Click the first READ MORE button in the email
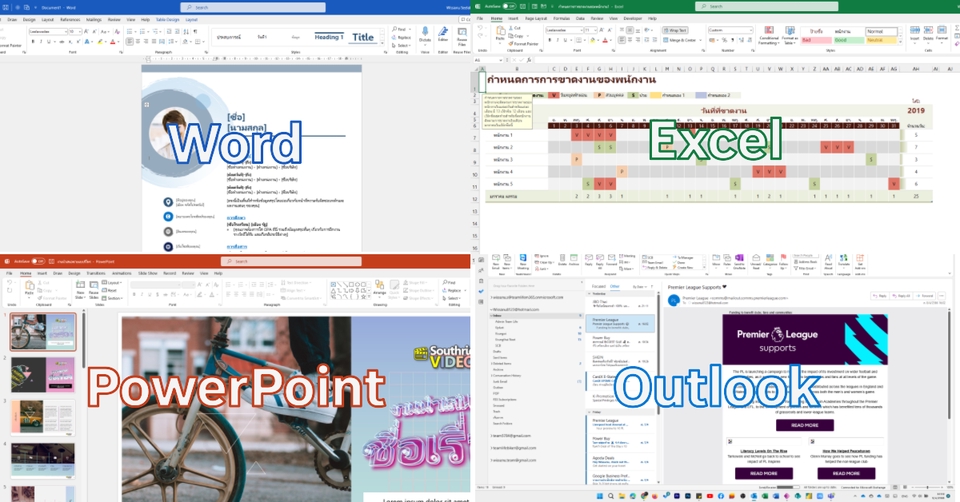Image resolution: width=960 pixels, height=502 pixels. (804, 424)
